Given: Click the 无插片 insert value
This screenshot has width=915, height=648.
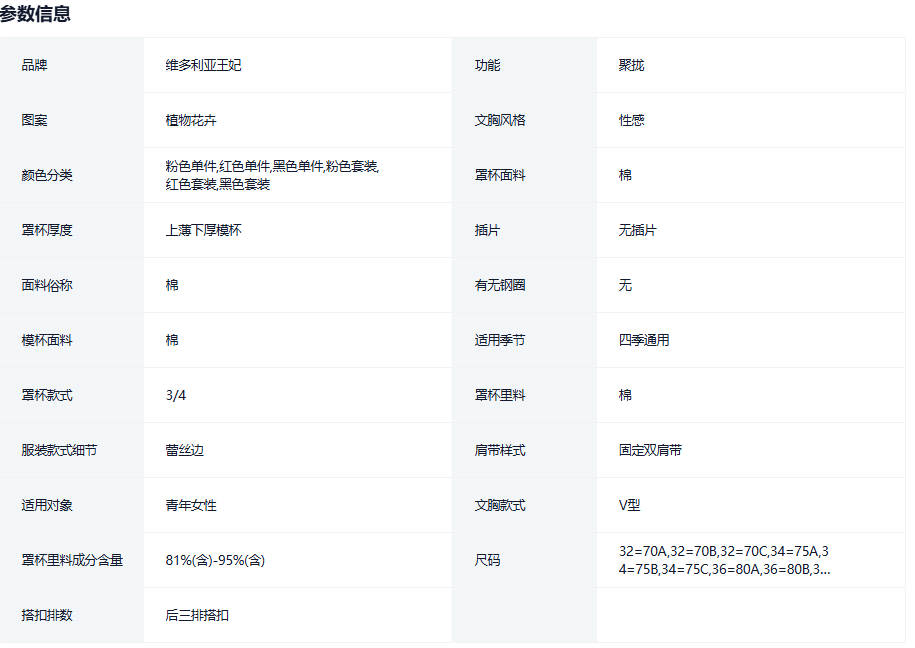Looking at the screenshot, I should coord(637,230).
